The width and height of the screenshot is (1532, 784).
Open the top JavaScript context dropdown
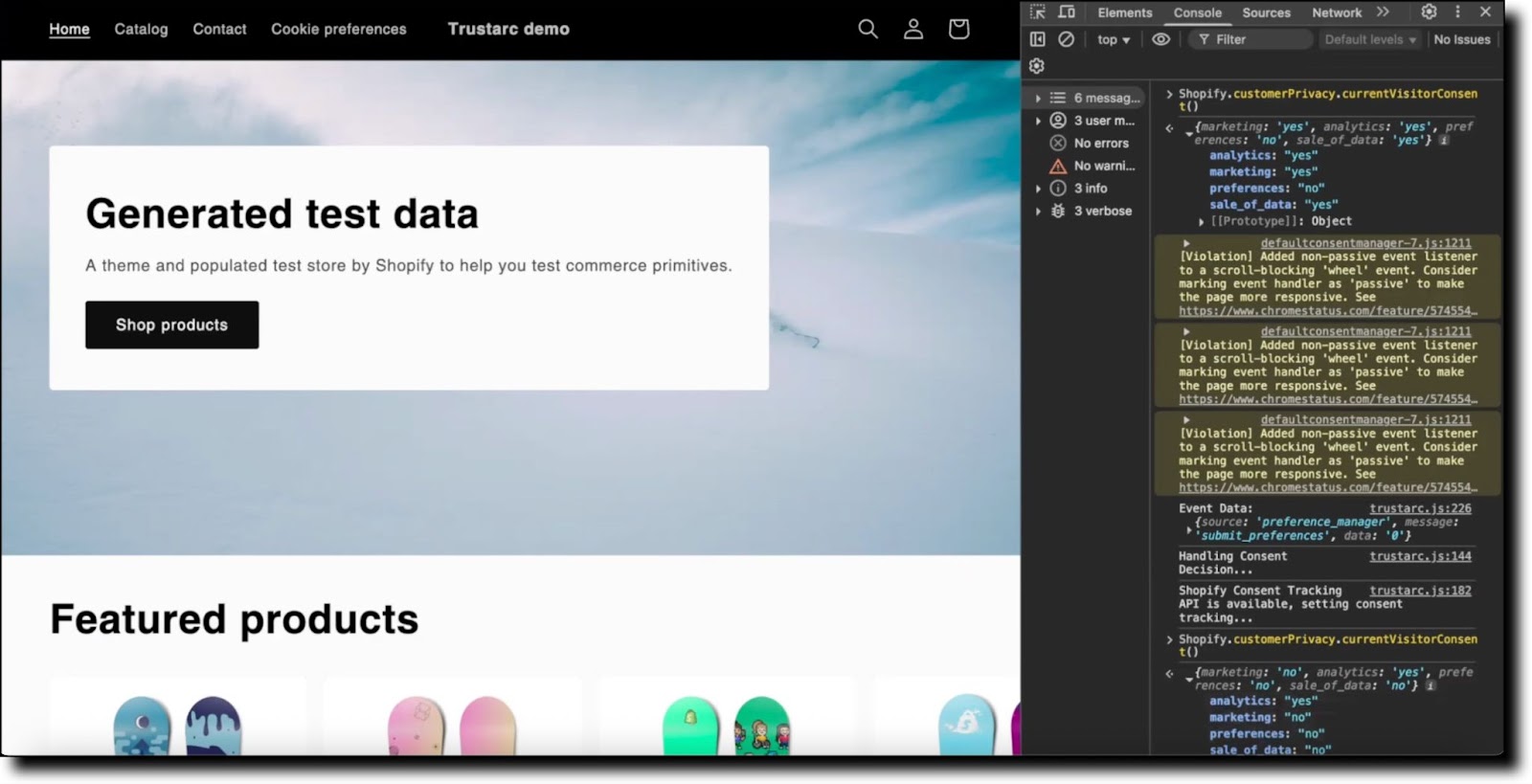[x=1113, y=39]
